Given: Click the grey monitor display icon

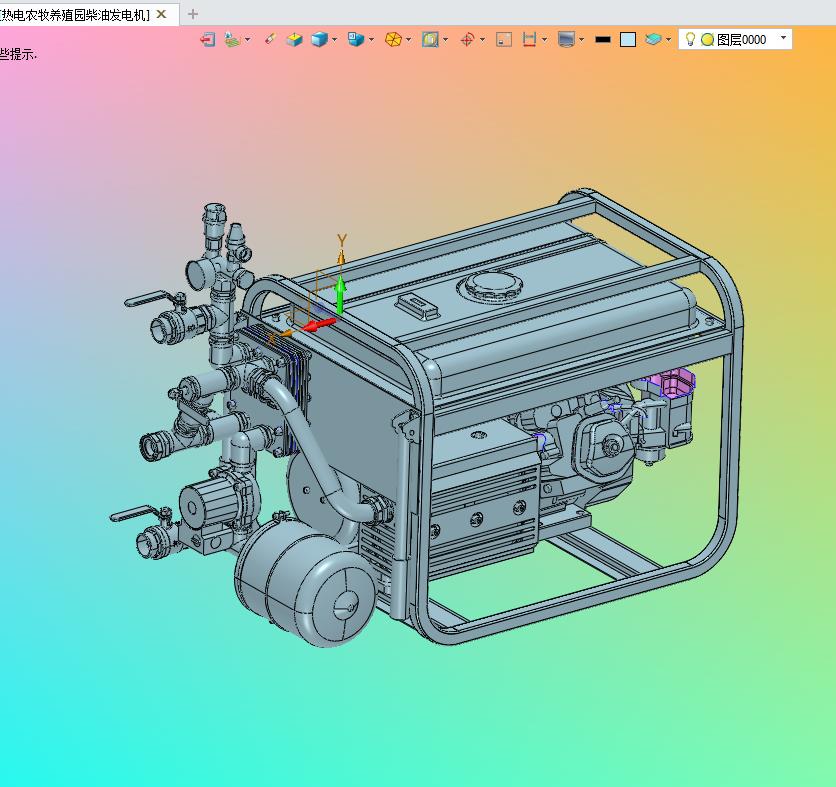Looking at the screenshot, I should coord(566,39).
